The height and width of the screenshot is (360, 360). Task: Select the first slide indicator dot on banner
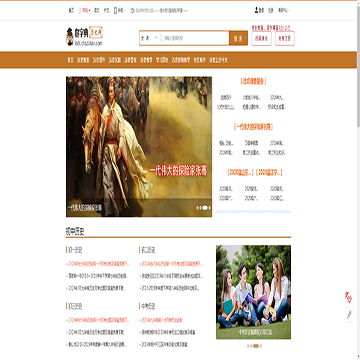[197, 208]
